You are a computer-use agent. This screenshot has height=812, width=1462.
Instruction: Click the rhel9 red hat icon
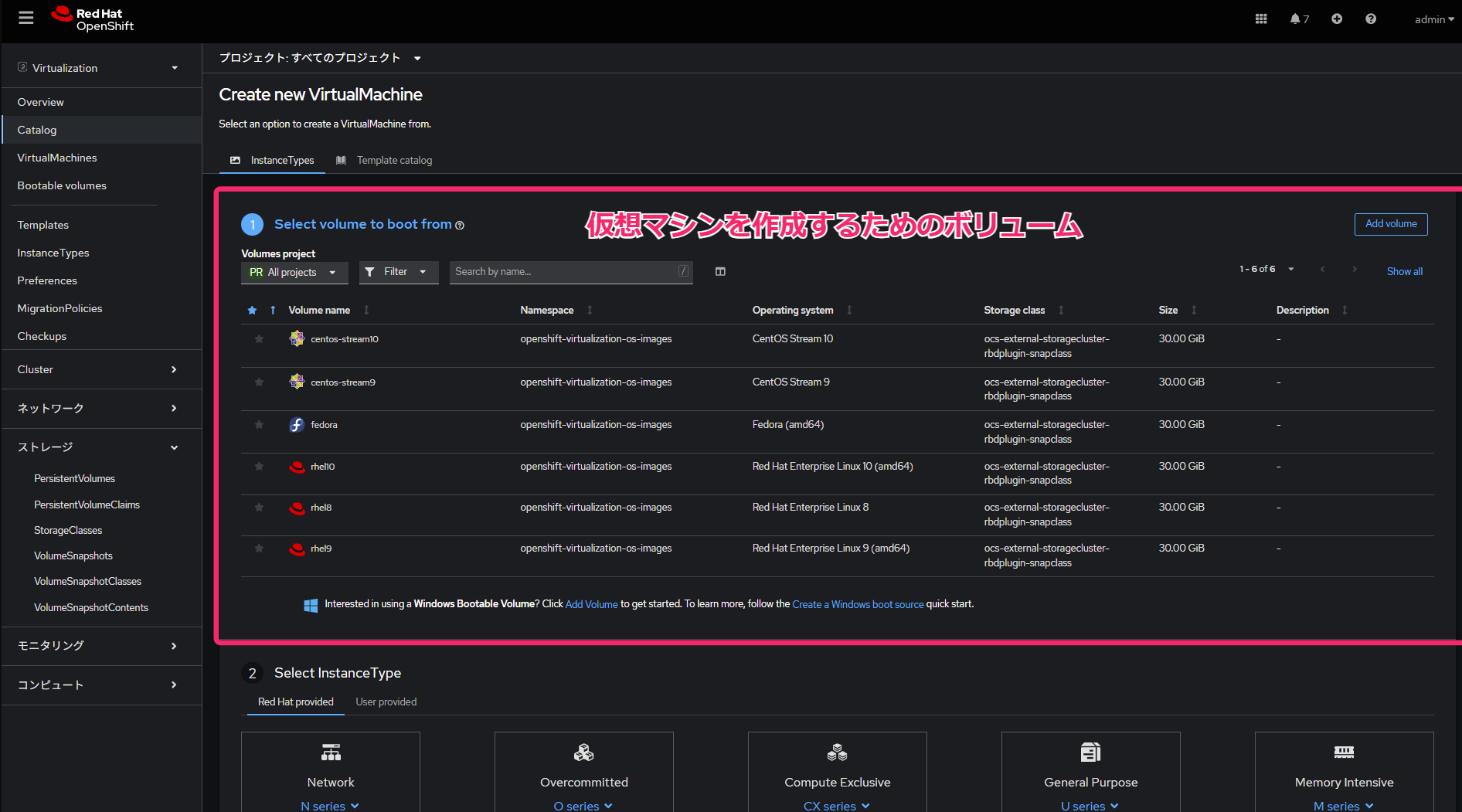(297, 549)
